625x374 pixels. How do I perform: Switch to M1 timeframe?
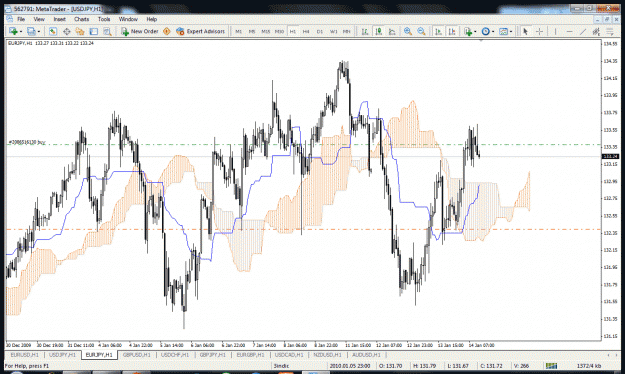[x=238, y=31]
